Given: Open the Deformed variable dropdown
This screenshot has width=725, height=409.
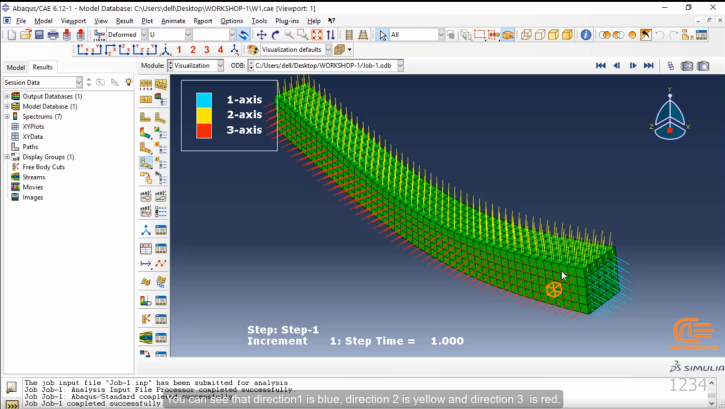Looking at the screenshot, I should [x=144, y=35].
